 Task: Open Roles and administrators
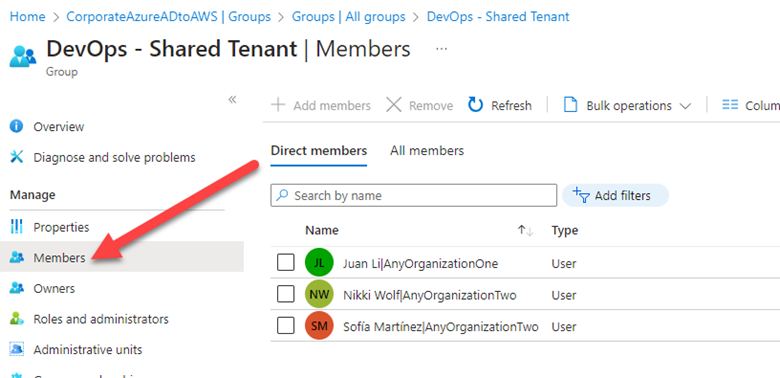(x=101, y=319)
